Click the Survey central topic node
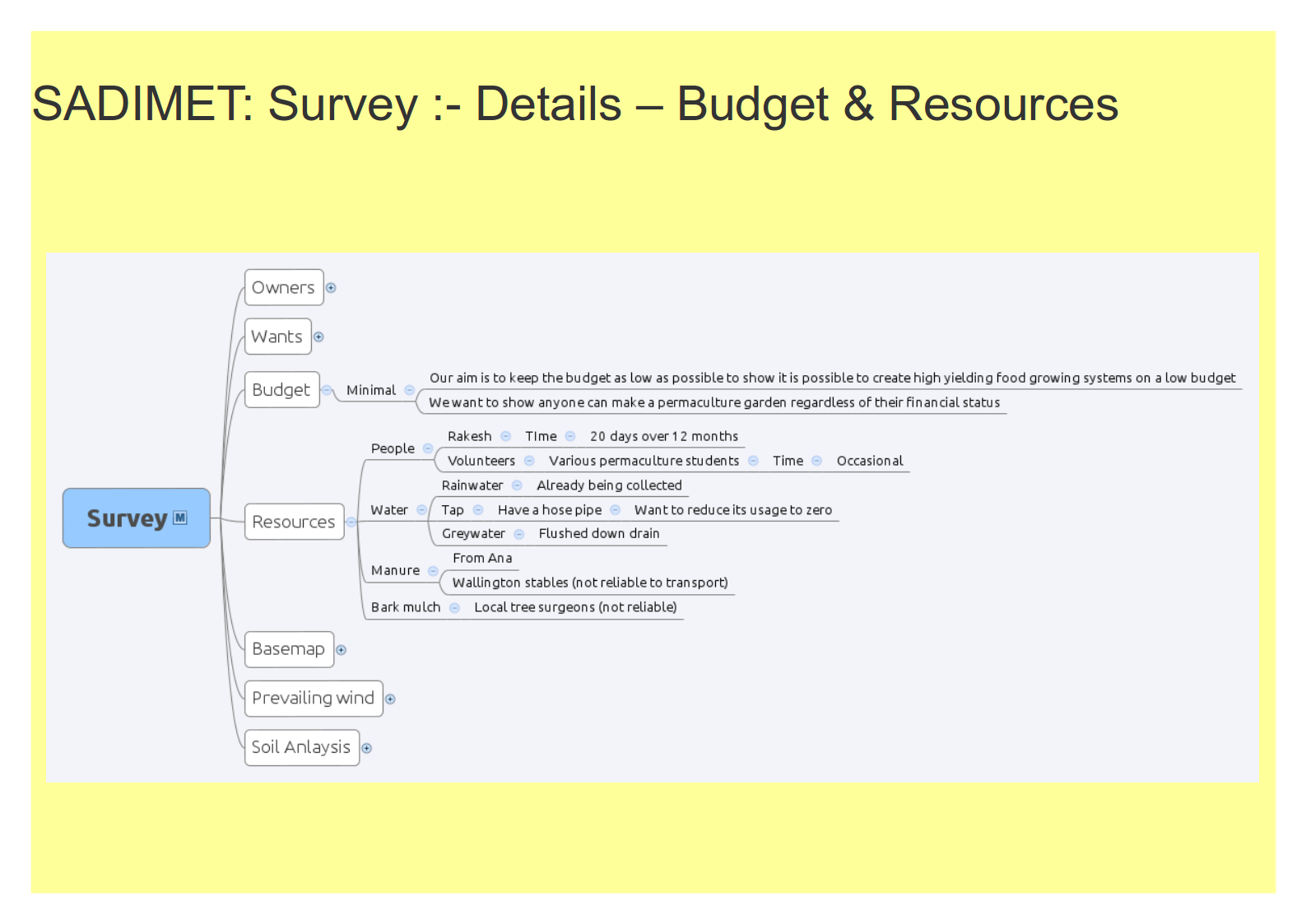Viewport: 1306px width, 924px height. tap(128, 518)
